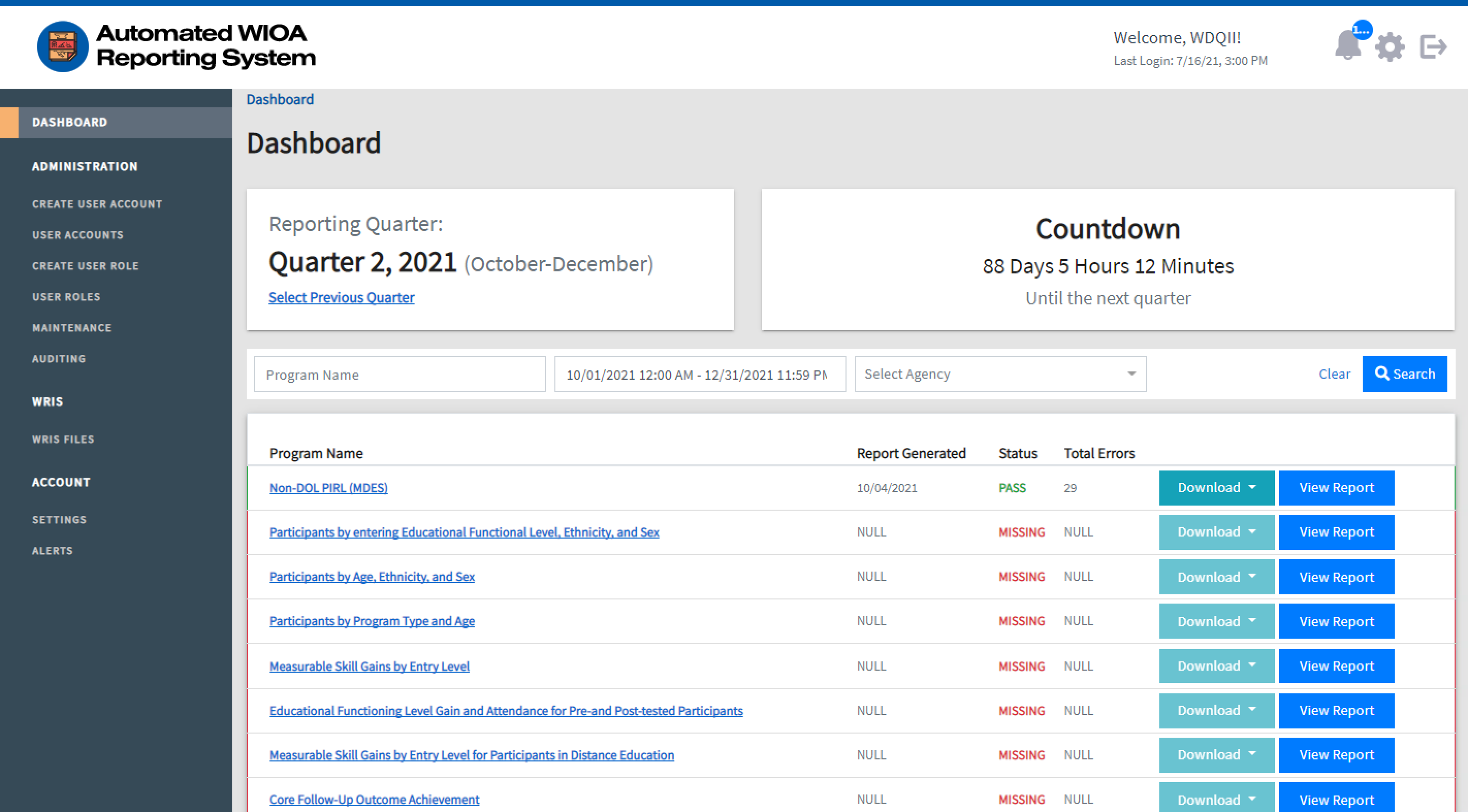Go to WRIS Files in sidebar
Viewport: 1468px width, 812px height.
click(63, 440)
